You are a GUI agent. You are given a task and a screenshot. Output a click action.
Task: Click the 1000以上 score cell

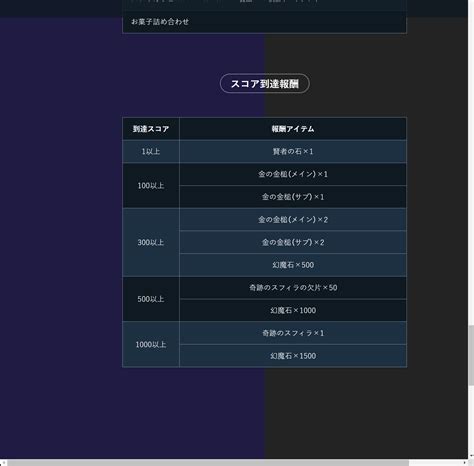151,344
